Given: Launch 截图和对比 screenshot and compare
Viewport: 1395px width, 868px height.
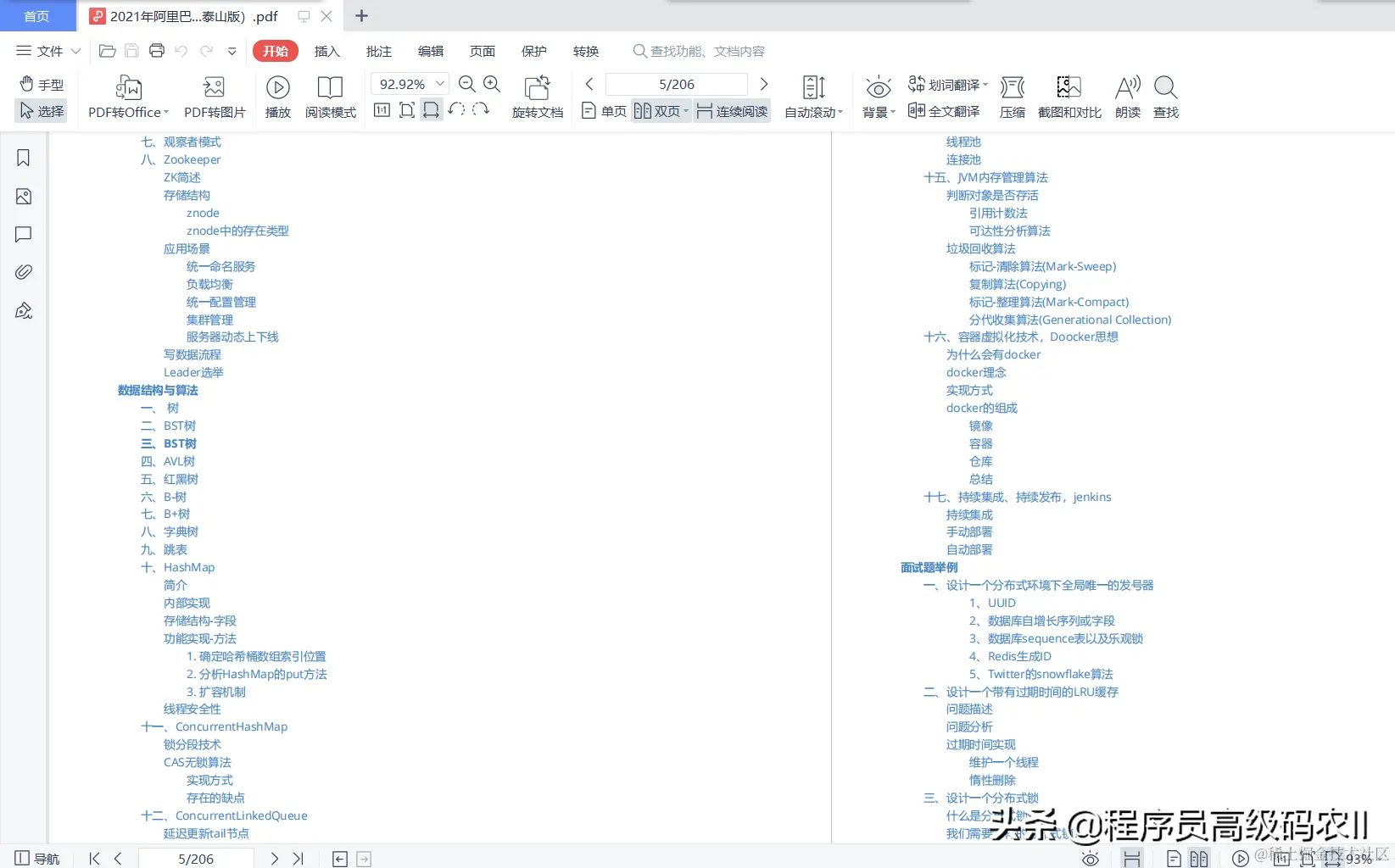Looking at the screenshot, I should [x=1069, y=96].
